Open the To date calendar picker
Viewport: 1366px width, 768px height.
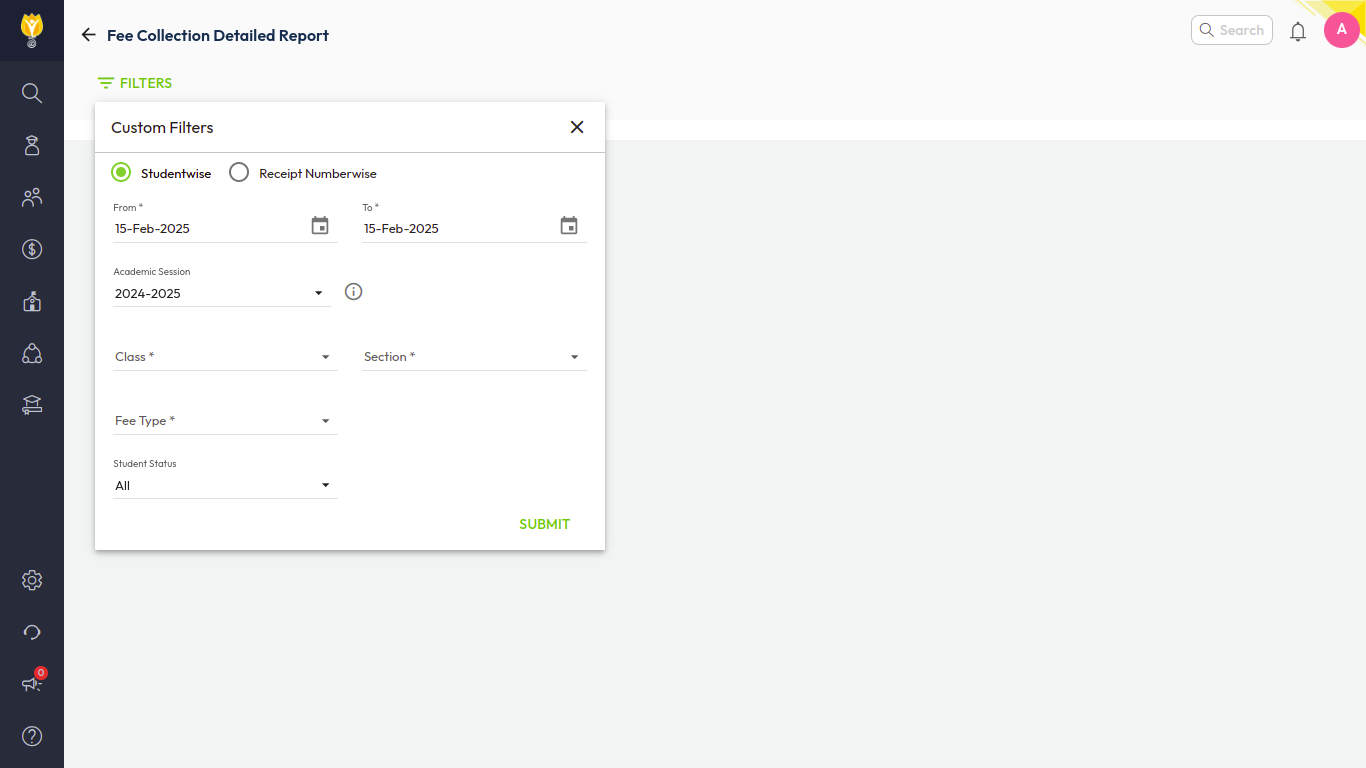tap(569, 226)
